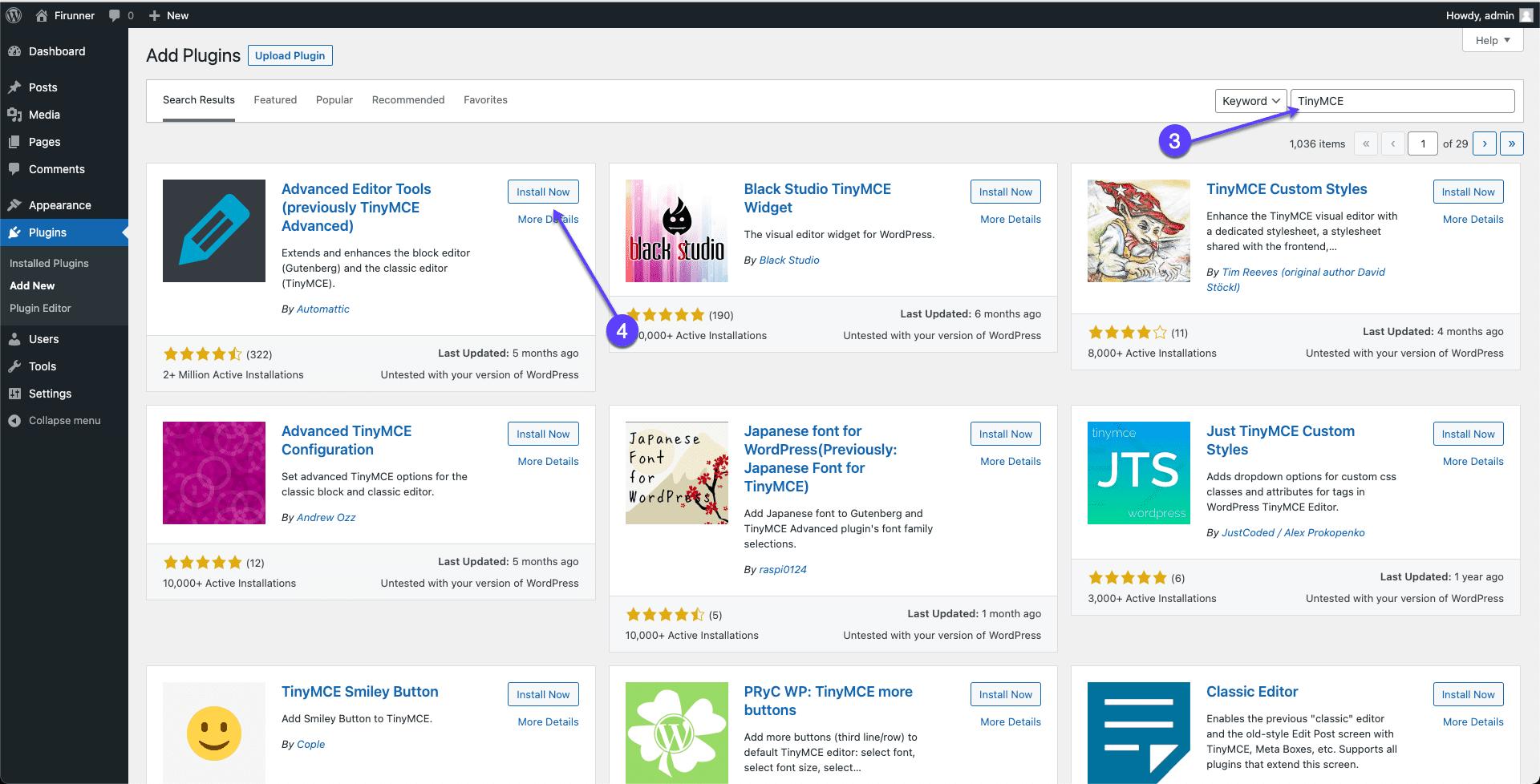1540x784 pixels.
Task: Open Plugin Editor submenu item
Action: click(x=40, y=308)
